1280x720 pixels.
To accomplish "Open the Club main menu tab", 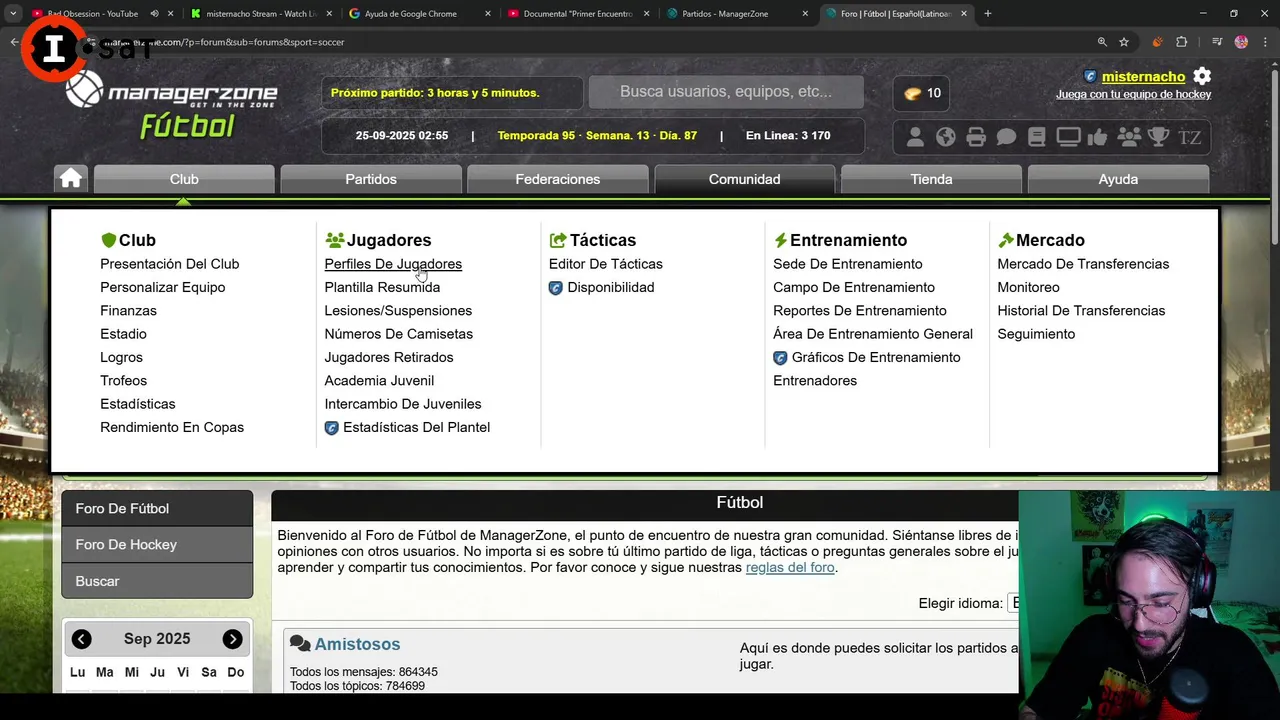I will coord(184,179).
